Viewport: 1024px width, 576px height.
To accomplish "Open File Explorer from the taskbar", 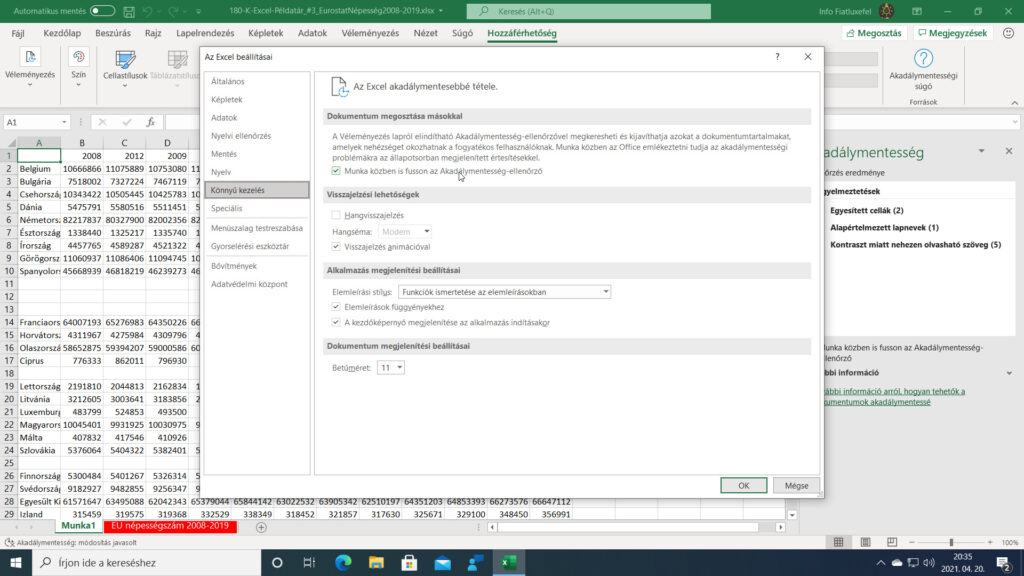I will (x=376, y=562).
